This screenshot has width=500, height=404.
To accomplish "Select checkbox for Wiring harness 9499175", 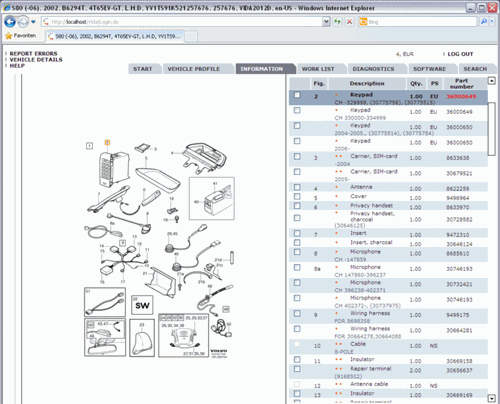I will (297, 313).
